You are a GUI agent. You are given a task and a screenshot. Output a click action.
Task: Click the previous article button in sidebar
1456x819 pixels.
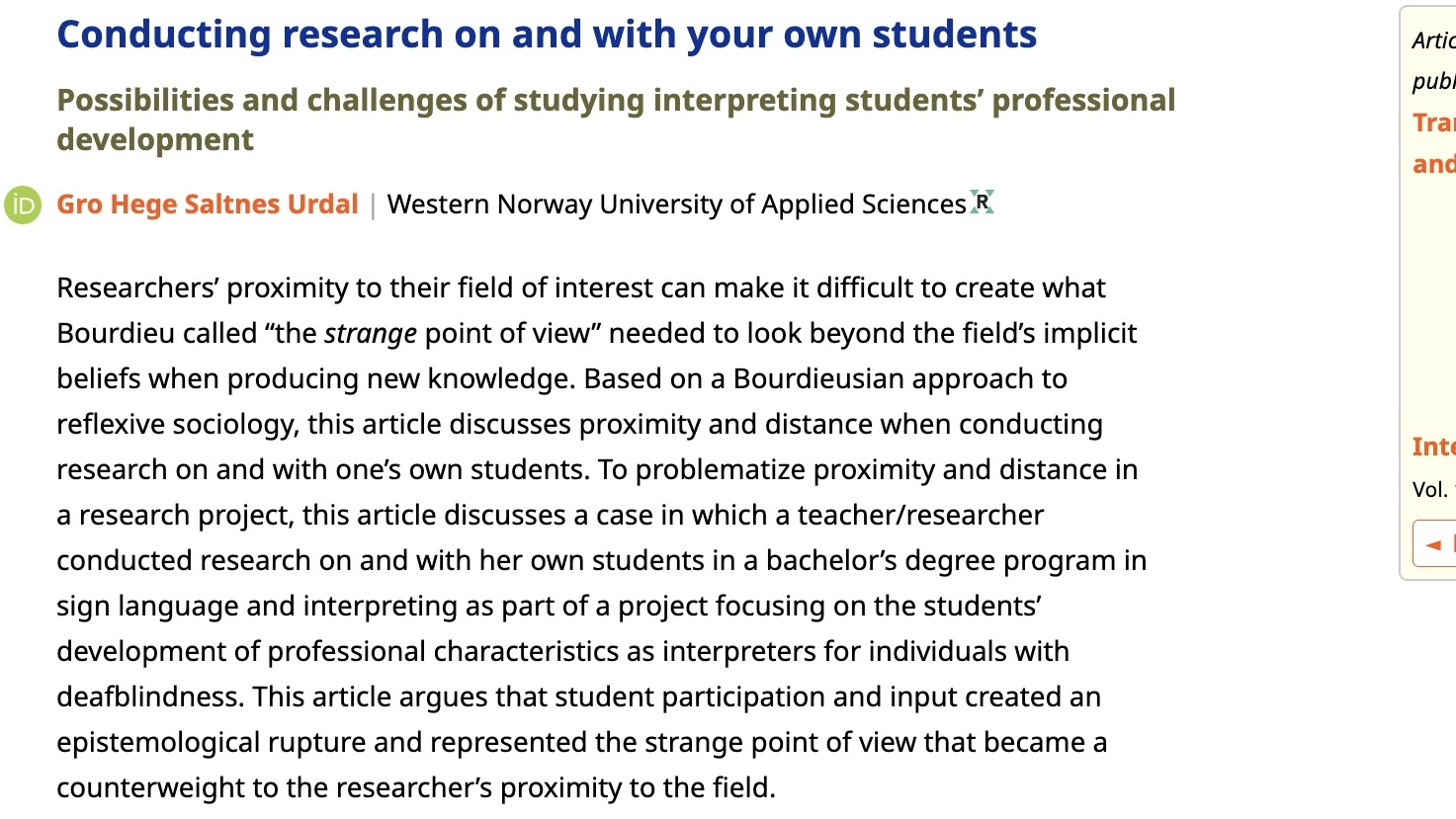click(x=1435, y=543)
